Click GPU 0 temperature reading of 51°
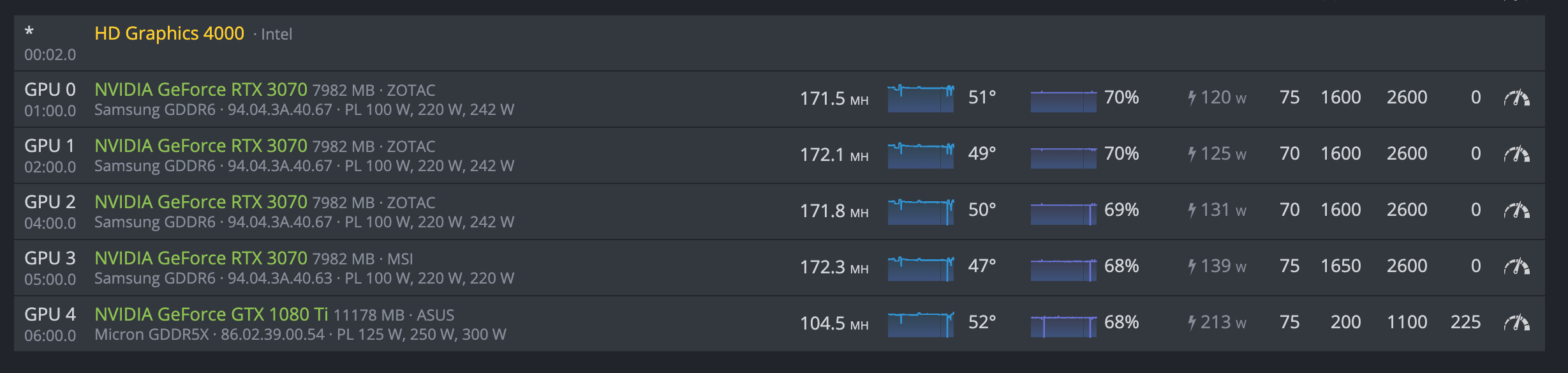Screen dimensions: 1568x373 click(982, 98)
